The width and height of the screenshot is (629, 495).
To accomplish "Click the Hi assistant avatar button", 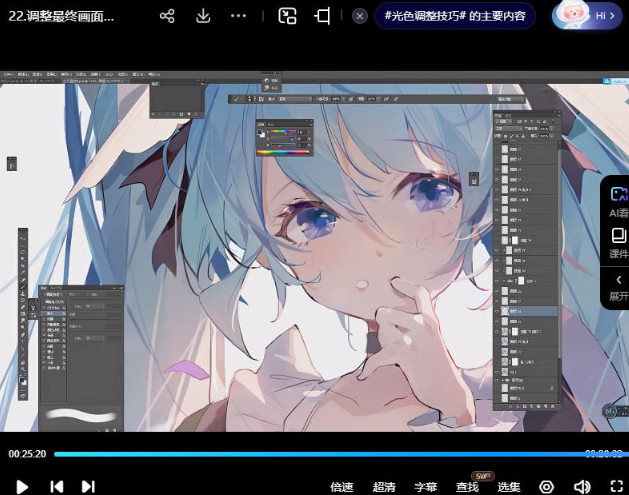I will [x=586, y=16].
